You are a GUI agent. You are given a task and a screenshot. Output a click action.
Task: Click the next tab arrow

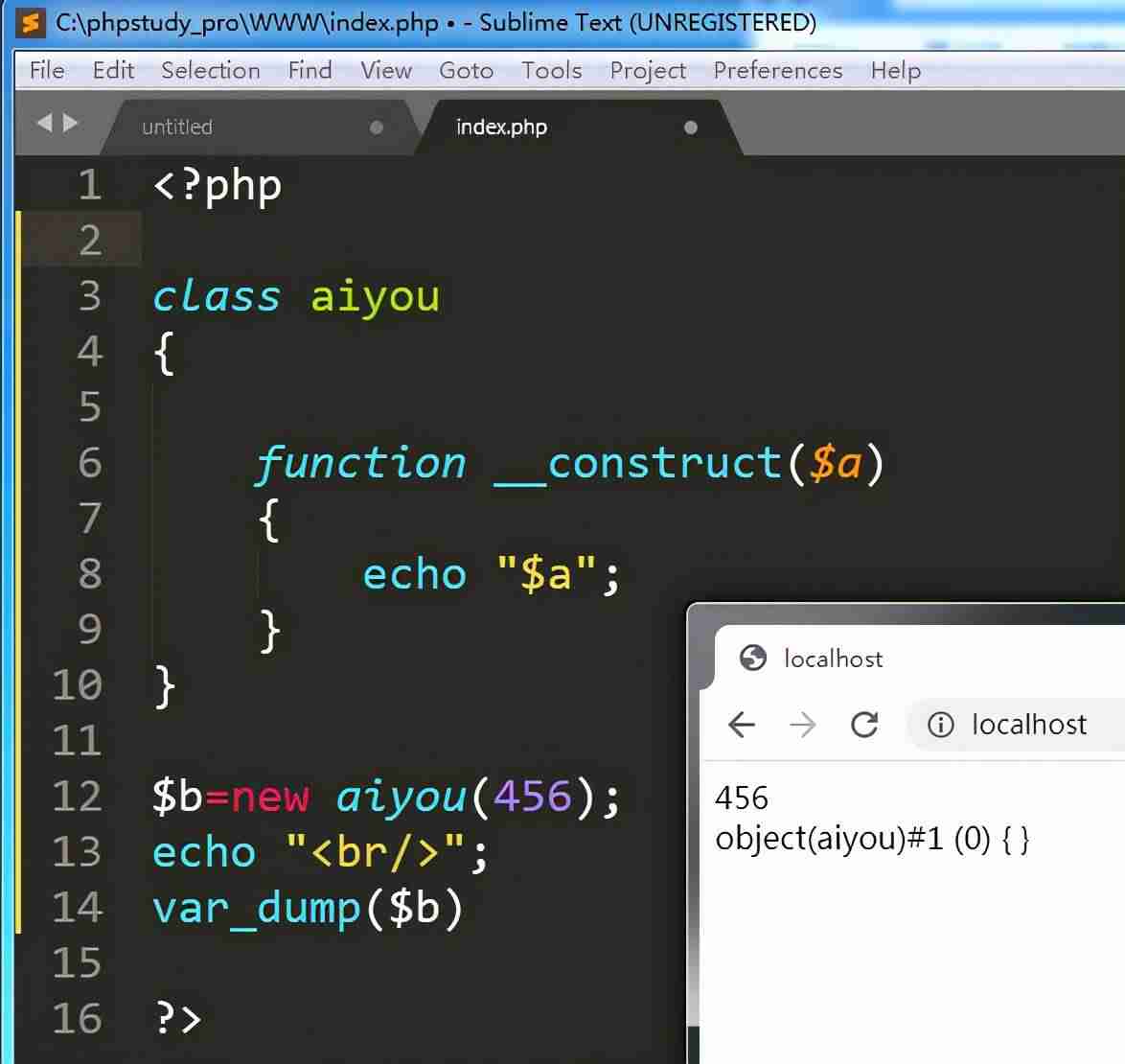[x=70, y=124]
